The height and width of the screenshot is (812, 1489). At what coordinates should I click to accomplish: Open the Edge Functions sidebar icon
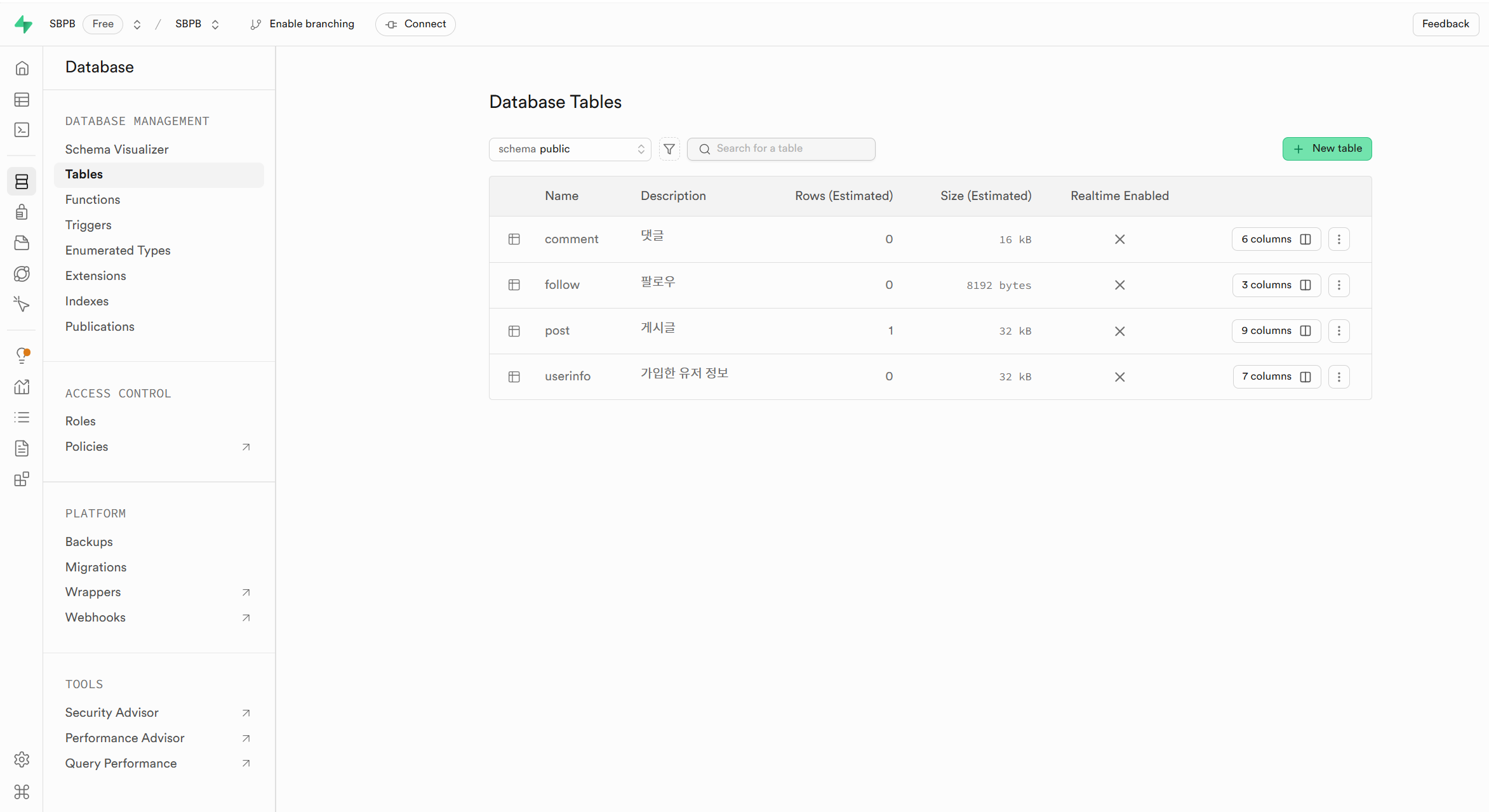coord(22,274)
